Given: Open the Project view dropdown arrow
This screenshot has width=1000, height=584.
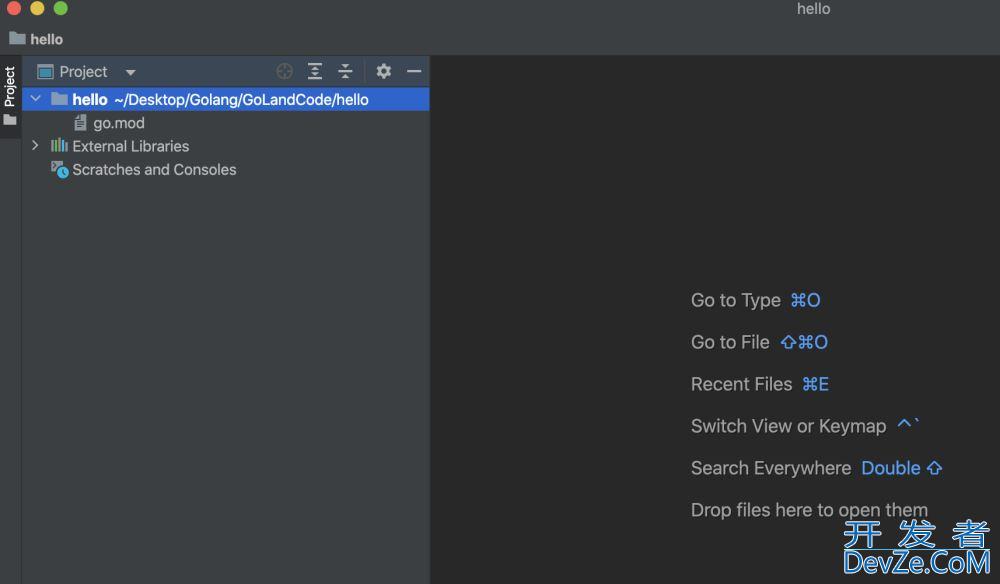Looking at the screenshot, I should point(131,73).
